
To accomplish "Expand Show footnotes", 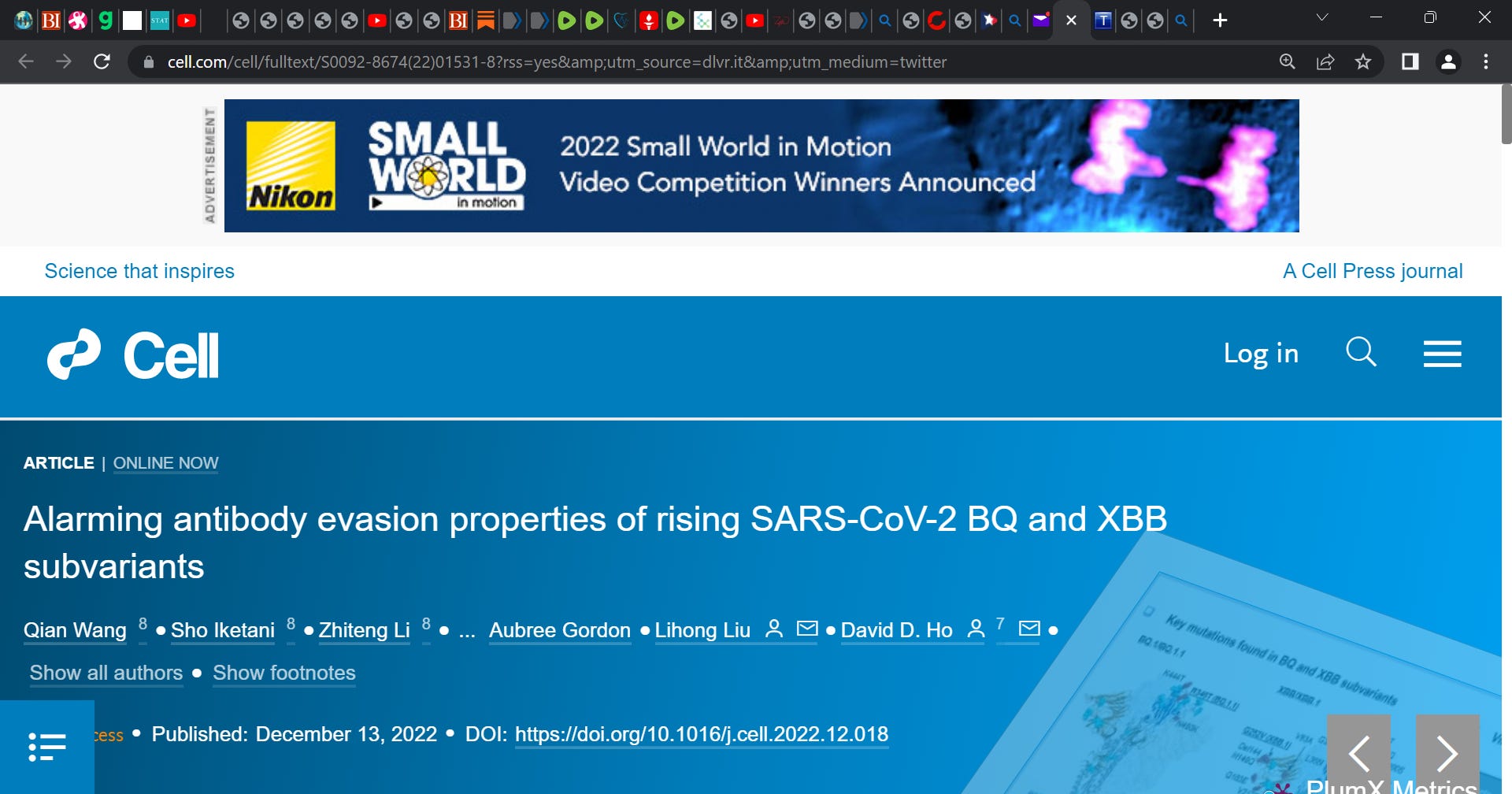I will (x=284, y=673).
